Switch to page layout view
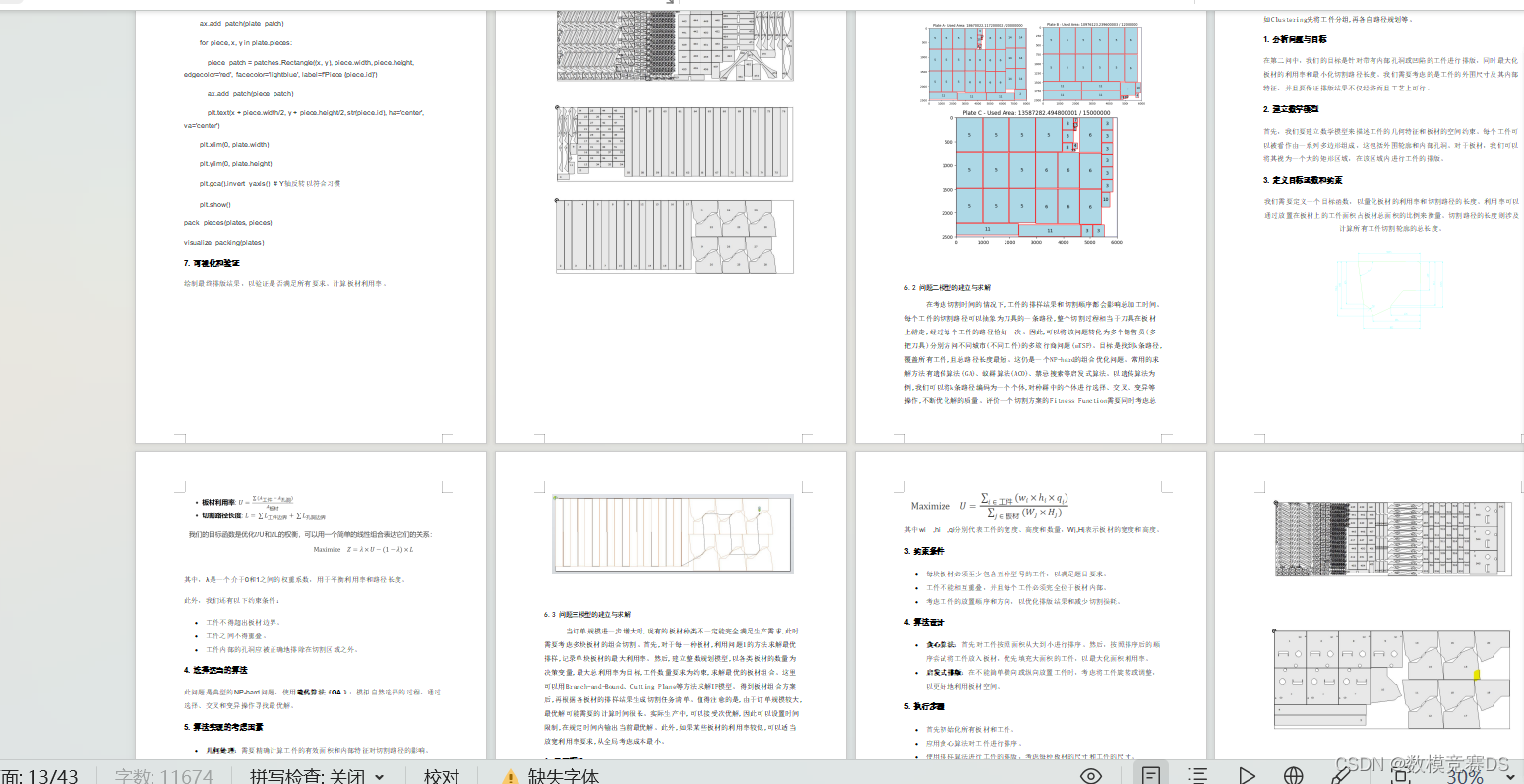Screen dimensions: 1524x784 (1150, 776)
